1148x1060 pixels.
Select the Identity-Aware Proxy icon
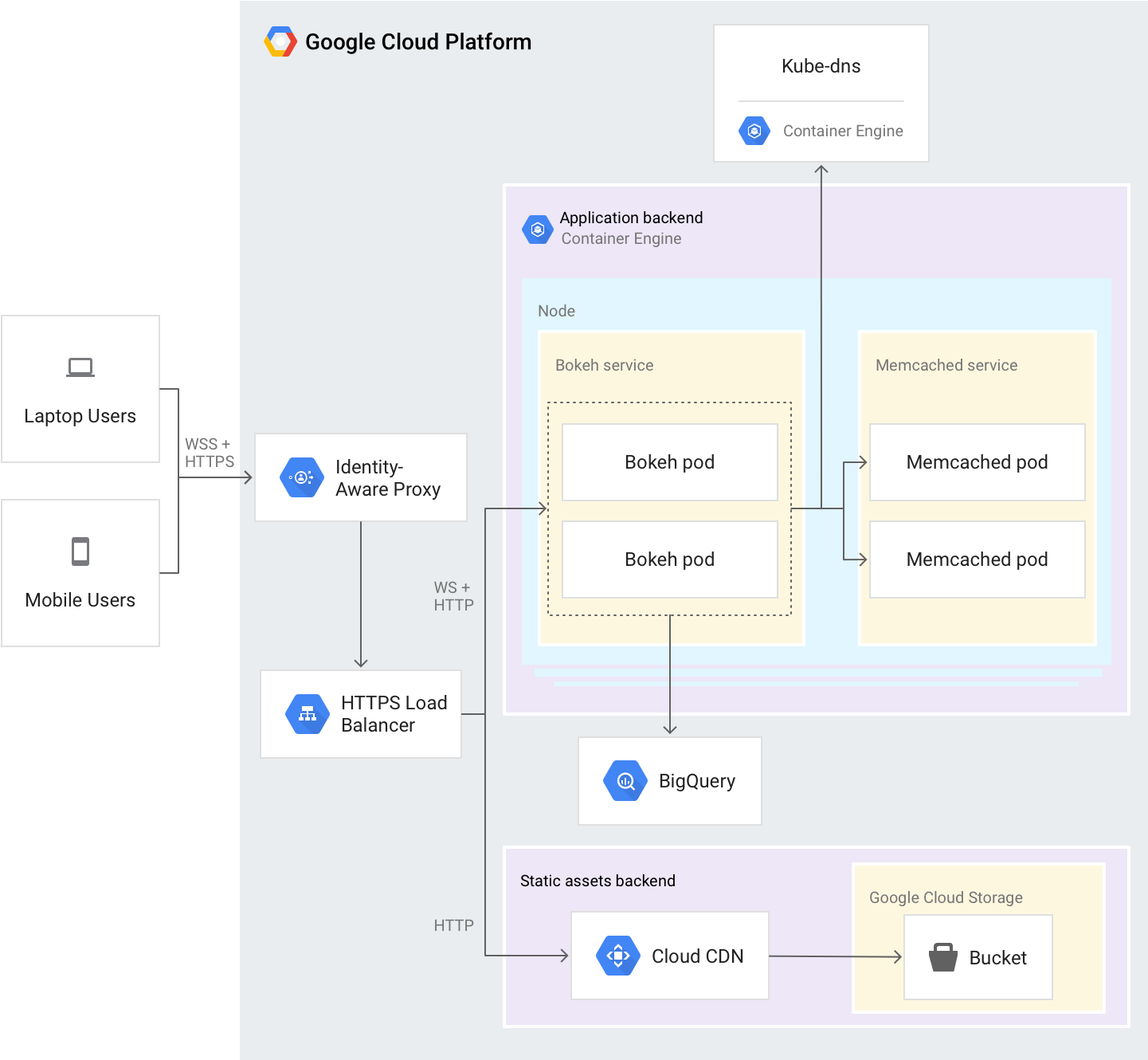[303, 477]
